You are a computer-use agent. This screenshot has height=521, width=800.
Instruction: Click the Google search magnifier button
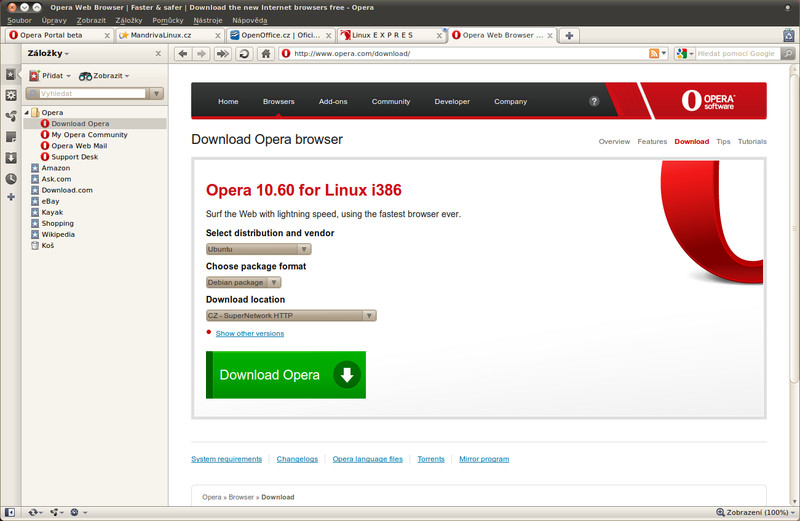click(788, 53)
